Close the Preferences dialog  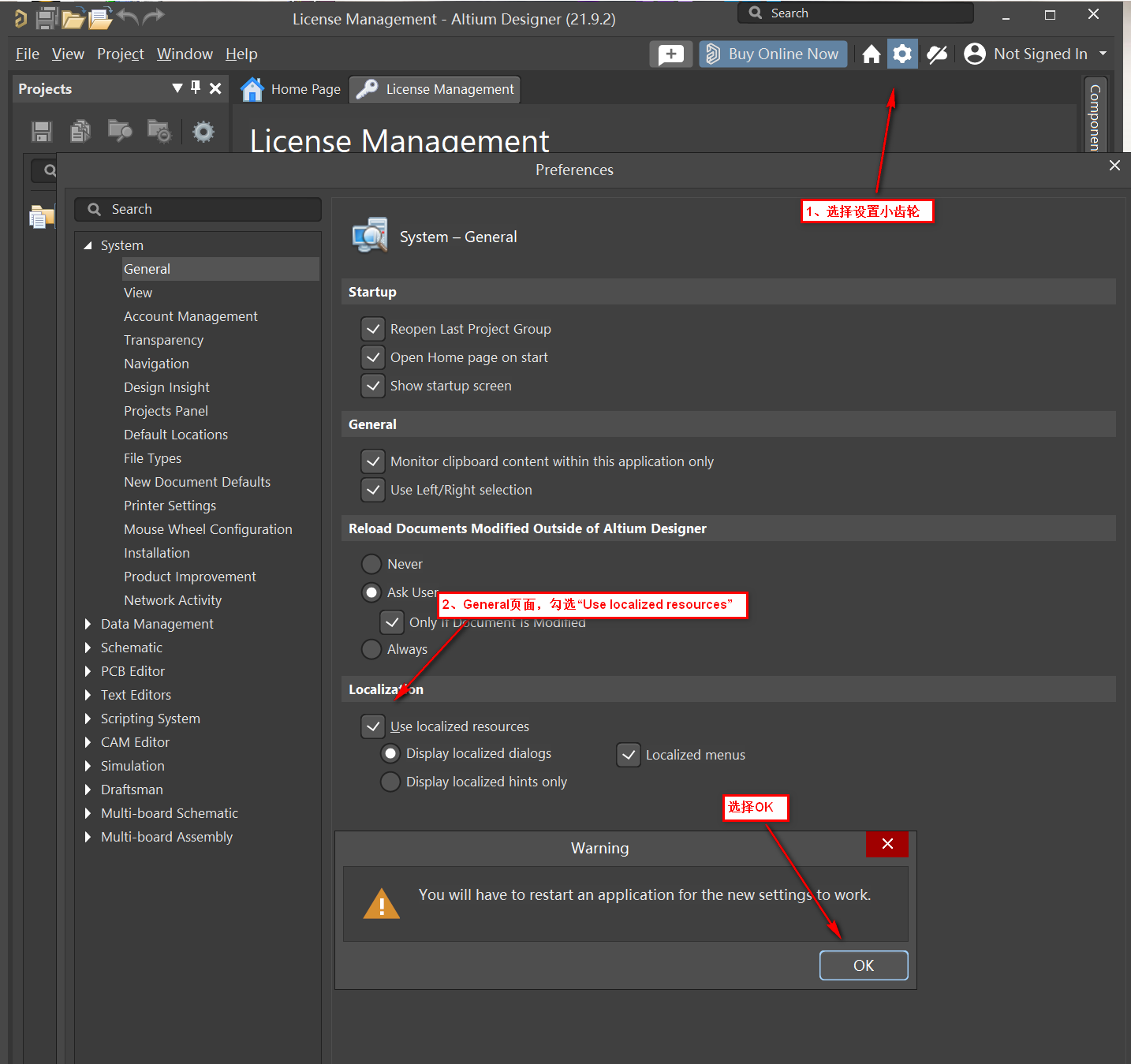1114,166
